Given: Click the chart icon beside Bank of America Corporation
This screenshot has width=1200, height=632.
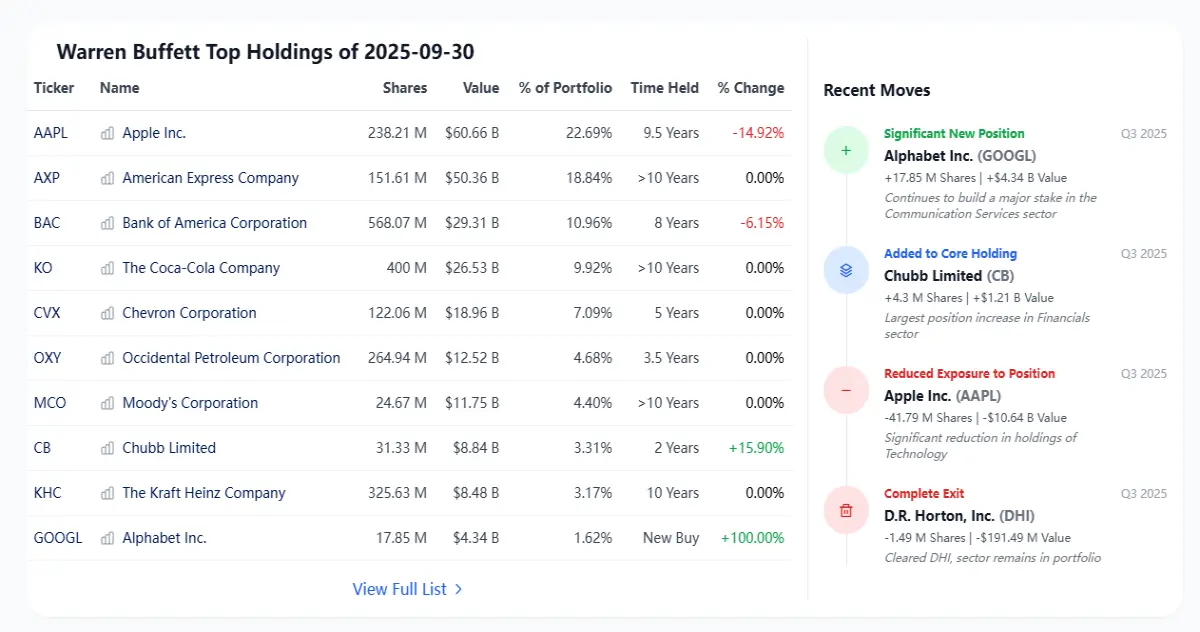Looking at the screenshot, I should tap(107, 223).
